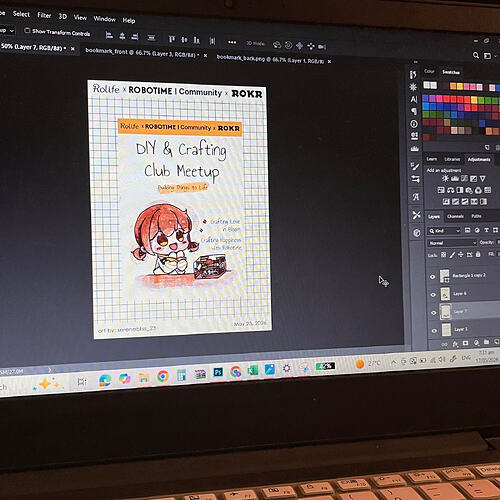The height and width of the screenshot is (500, 500).
Task: Add a Levels adjustment
Action: pyautogui.click(x=455, y=179)
